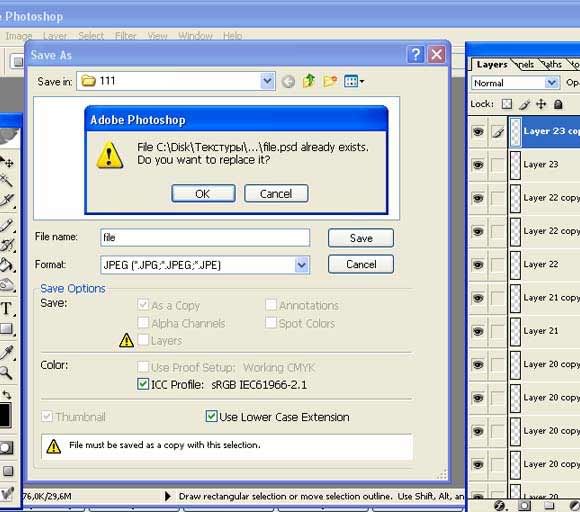Open the Window menu

195,36
